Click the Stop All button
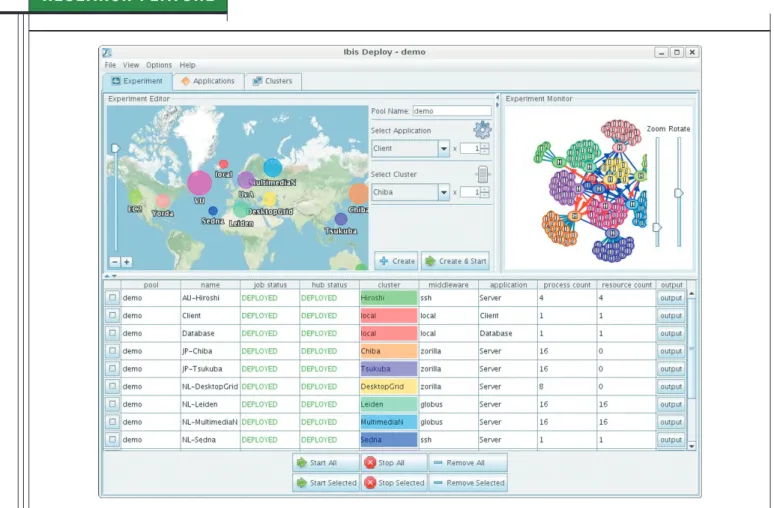The image size is (774, 508). click(x=394, y=463)
